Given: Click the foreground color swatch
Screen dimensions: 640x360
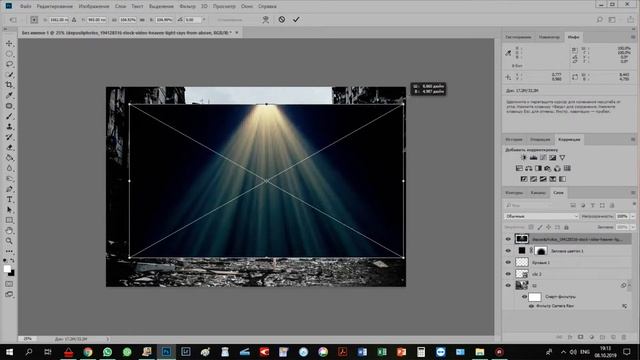Looking at the screenshot, I should pos(7,269).
